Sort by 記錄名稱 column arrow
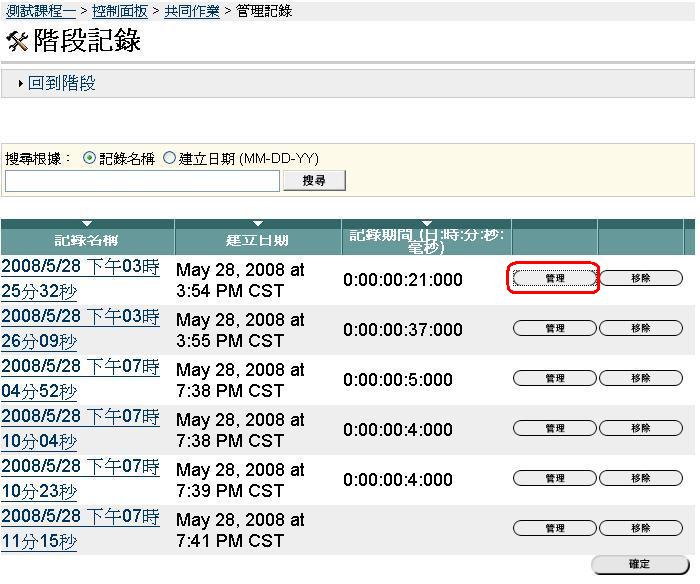700x584 pixels. pyautogui.click(x=87, y=223)
